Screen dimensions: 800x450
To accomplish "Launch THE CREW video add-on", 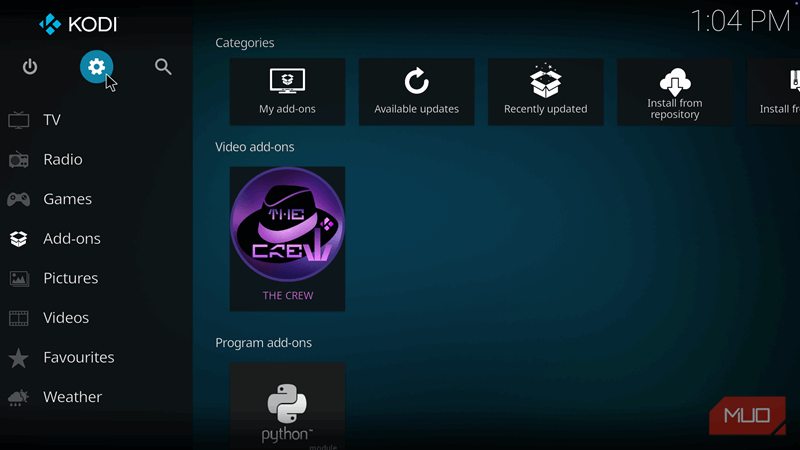I will click(287, 239).
